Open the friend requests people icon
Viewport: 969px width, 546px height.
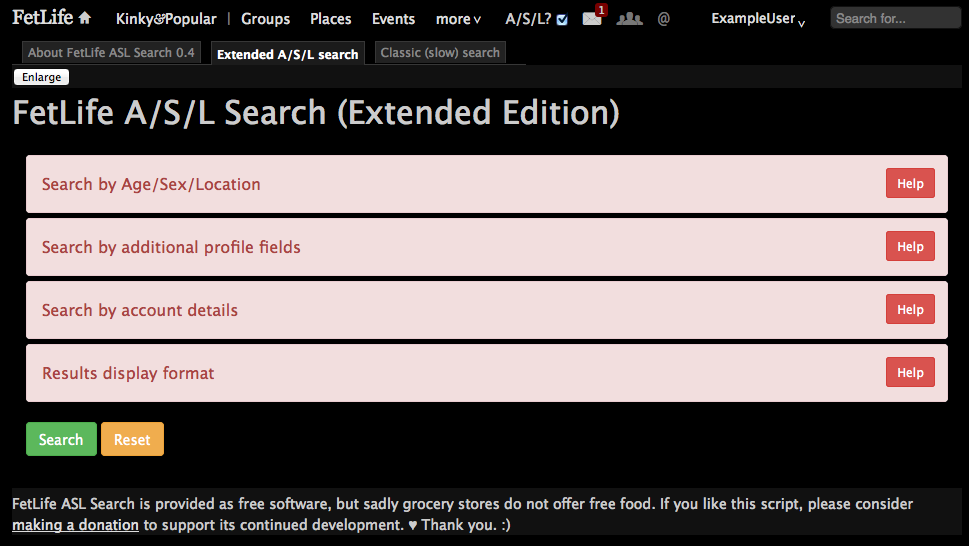tap(629, 19)
